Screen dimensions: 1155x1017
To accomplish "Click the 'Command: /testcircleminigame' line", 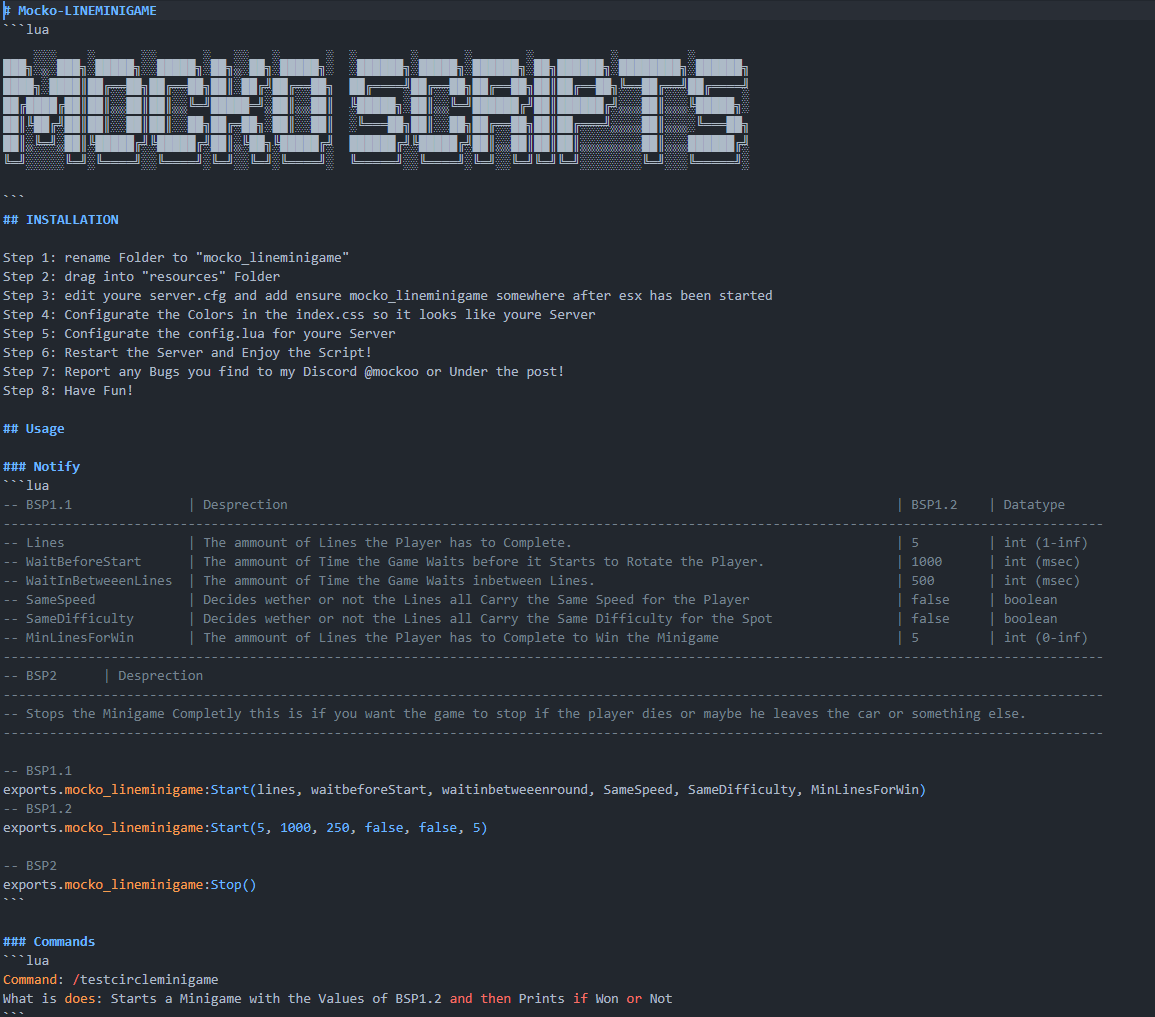I will pos(110,979).
